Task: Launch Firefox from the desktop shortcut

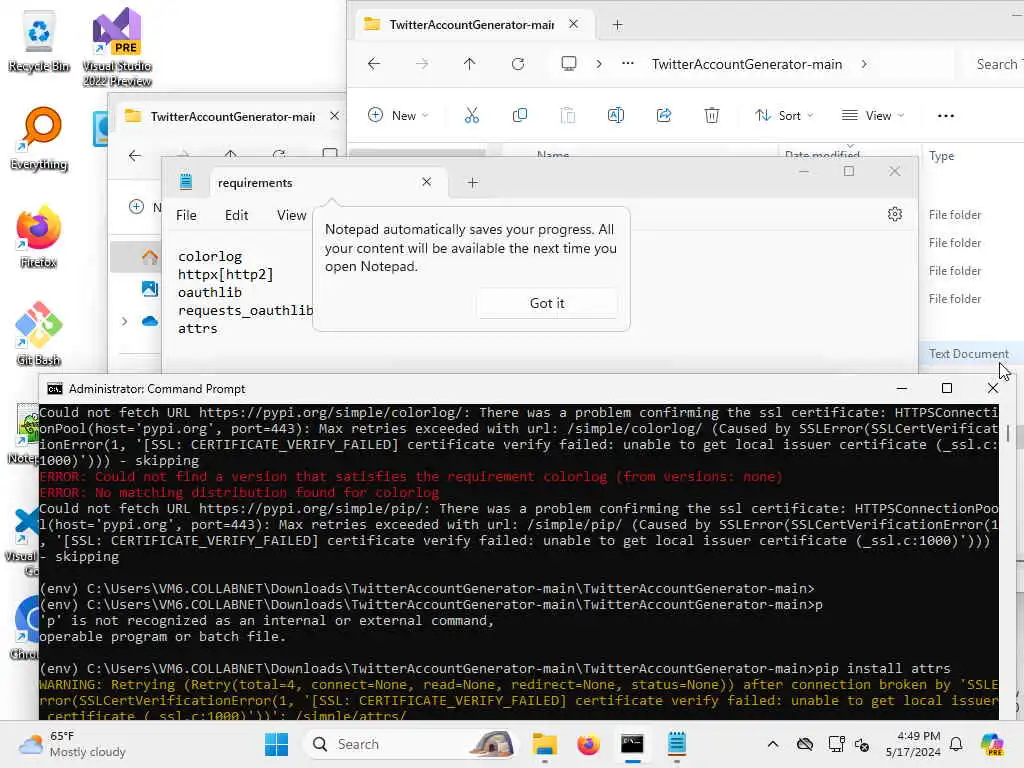Action: coord(39,236)
